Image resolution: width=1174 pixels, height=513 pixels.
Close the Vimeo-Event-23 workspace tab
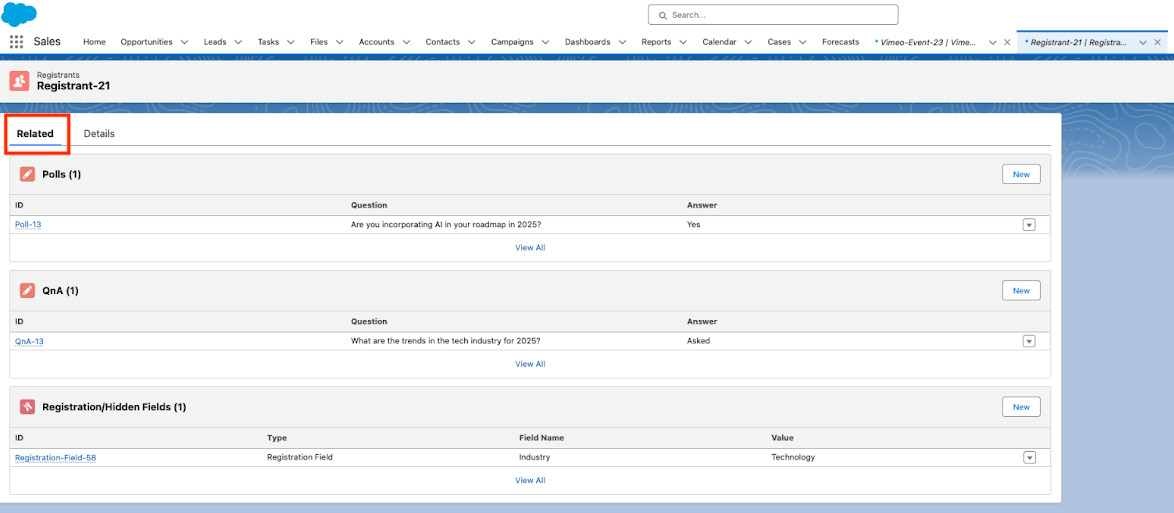tap(1007, 43)
